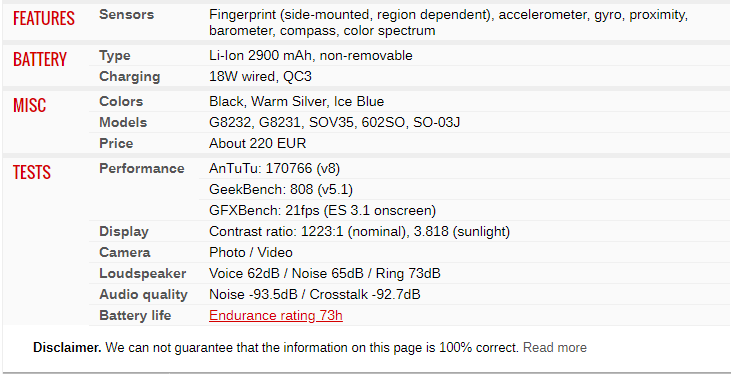Click the GFXBench 21fps result
731x374 pixels.
tap(322, 211)
